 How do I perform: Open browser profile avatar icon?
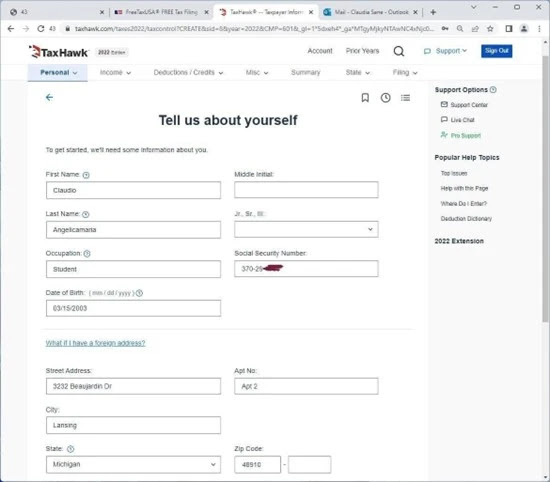(524, 29)
